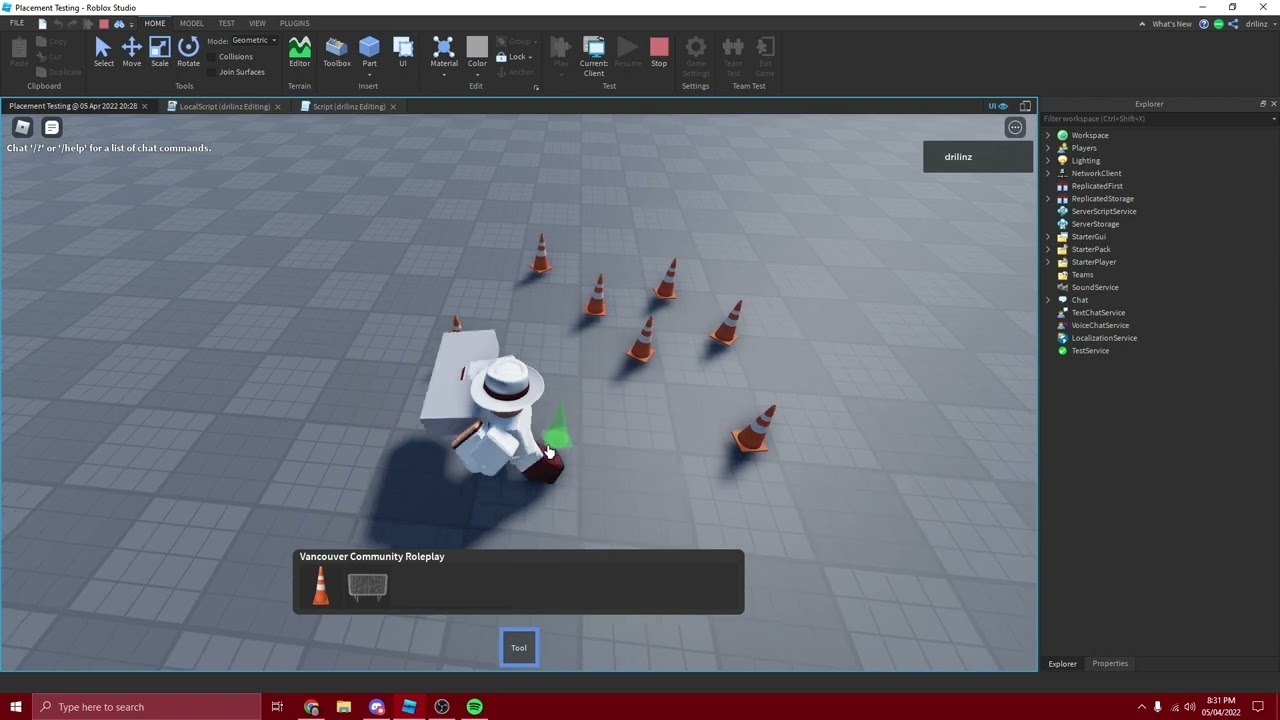Click the green status circle icon in the title ribbon
This screenshot has width=1280, height=720.
pyautogui.click(x=1218, y=24)
